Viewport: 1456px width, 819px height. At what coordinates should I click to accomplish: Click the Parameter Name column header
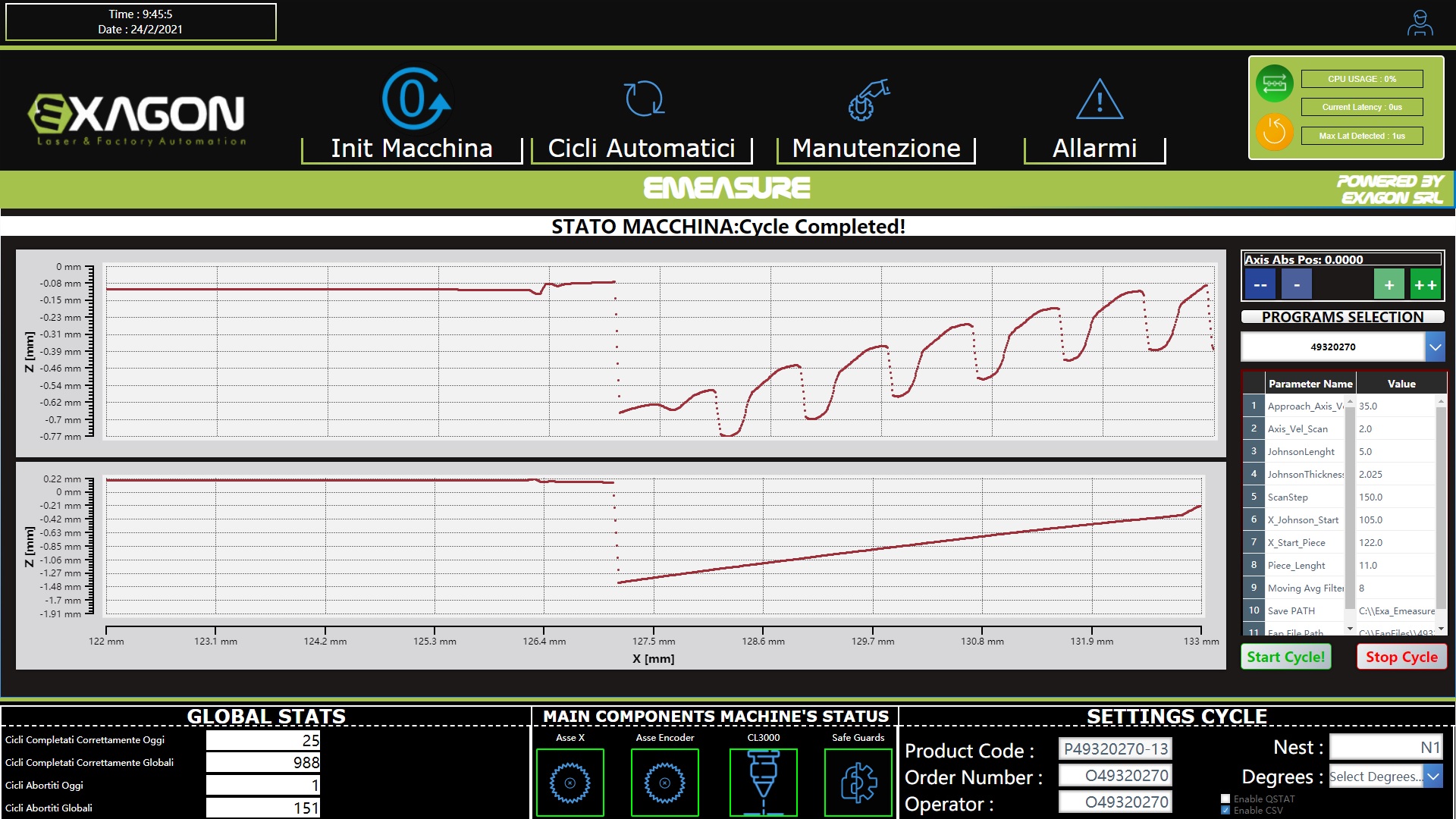1310,384
